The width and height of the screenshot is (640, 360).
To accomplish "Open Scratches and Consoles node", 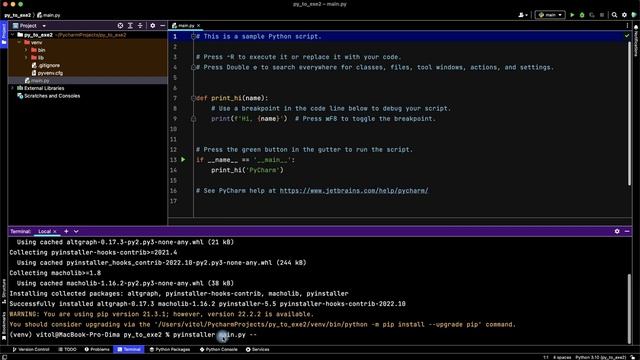I will [x=49, y=96].
